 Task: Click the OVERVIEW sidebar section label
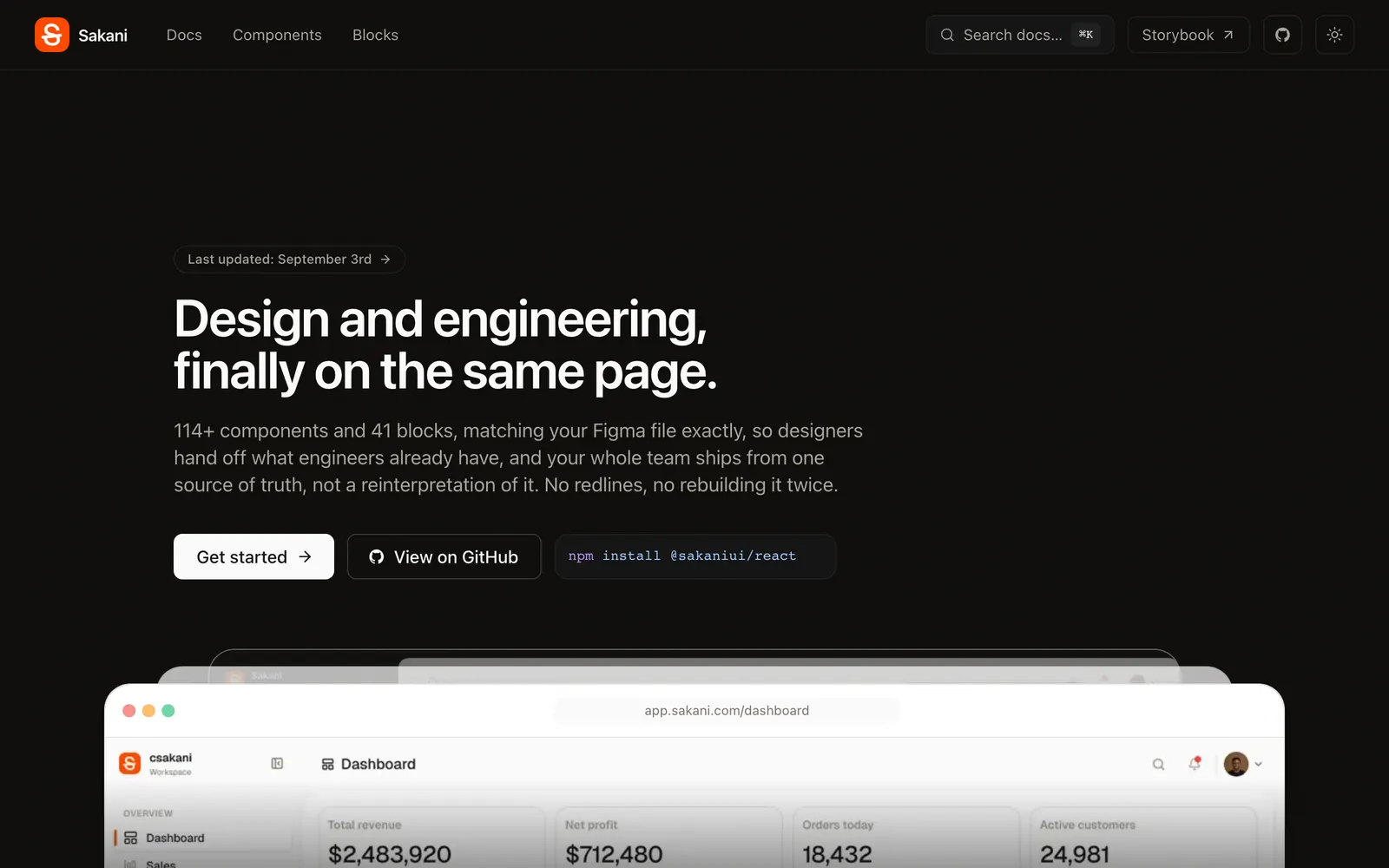tap(148, 813)
